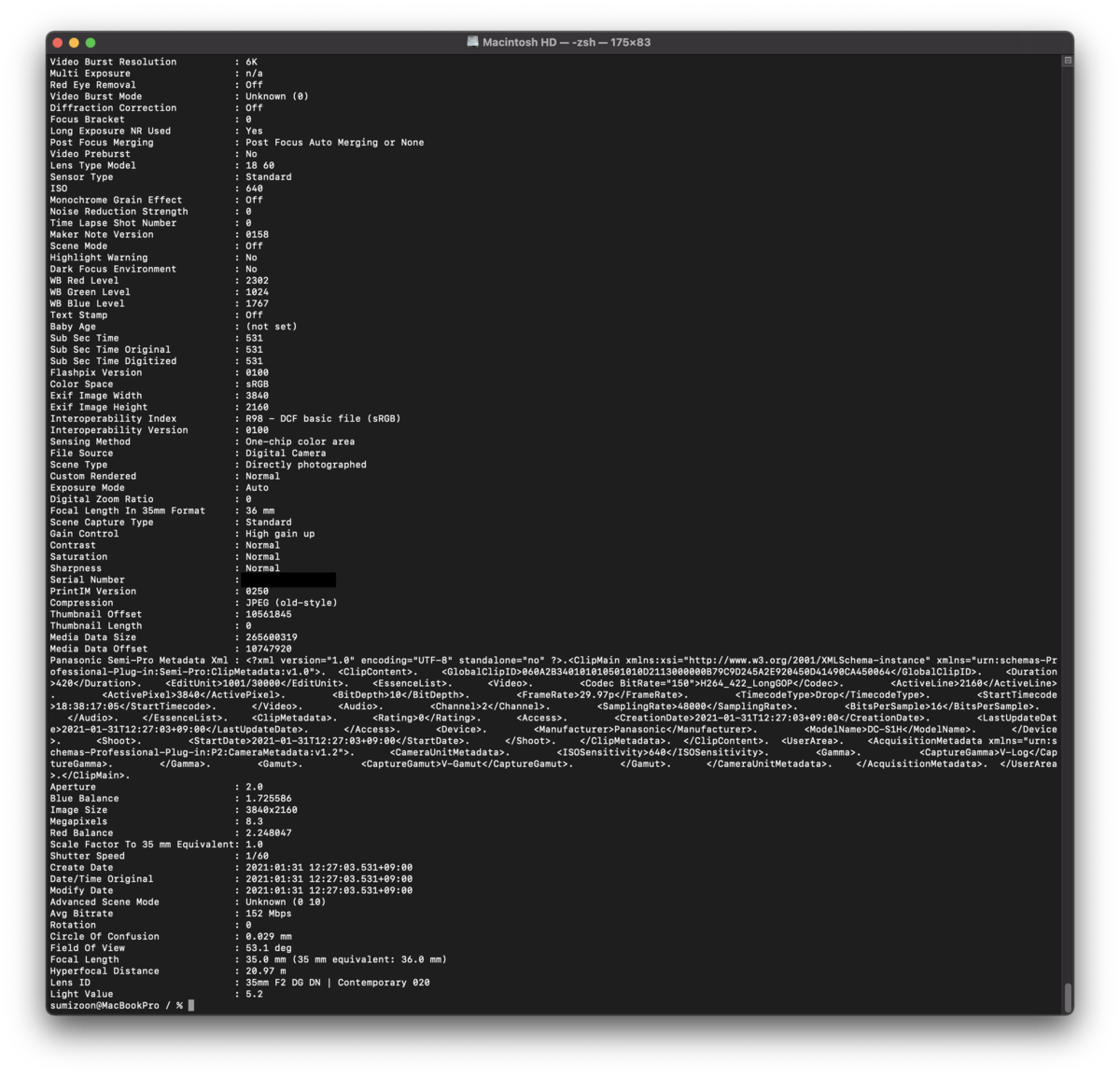Click the Avg Bitrate value "152 Mbps"
The image size is (1120, 1076).
tap(269, 914)
